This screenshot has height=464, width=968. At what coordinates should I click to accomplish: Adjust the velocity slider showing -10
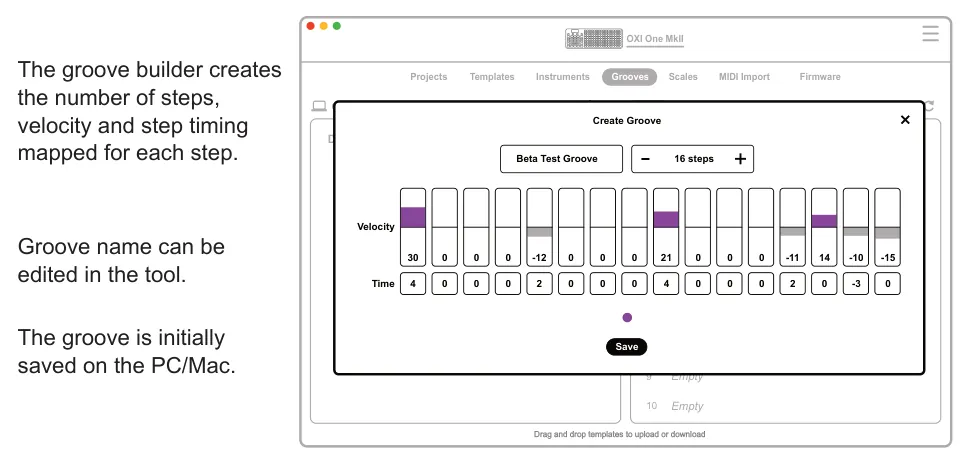(x=856, y=227)
